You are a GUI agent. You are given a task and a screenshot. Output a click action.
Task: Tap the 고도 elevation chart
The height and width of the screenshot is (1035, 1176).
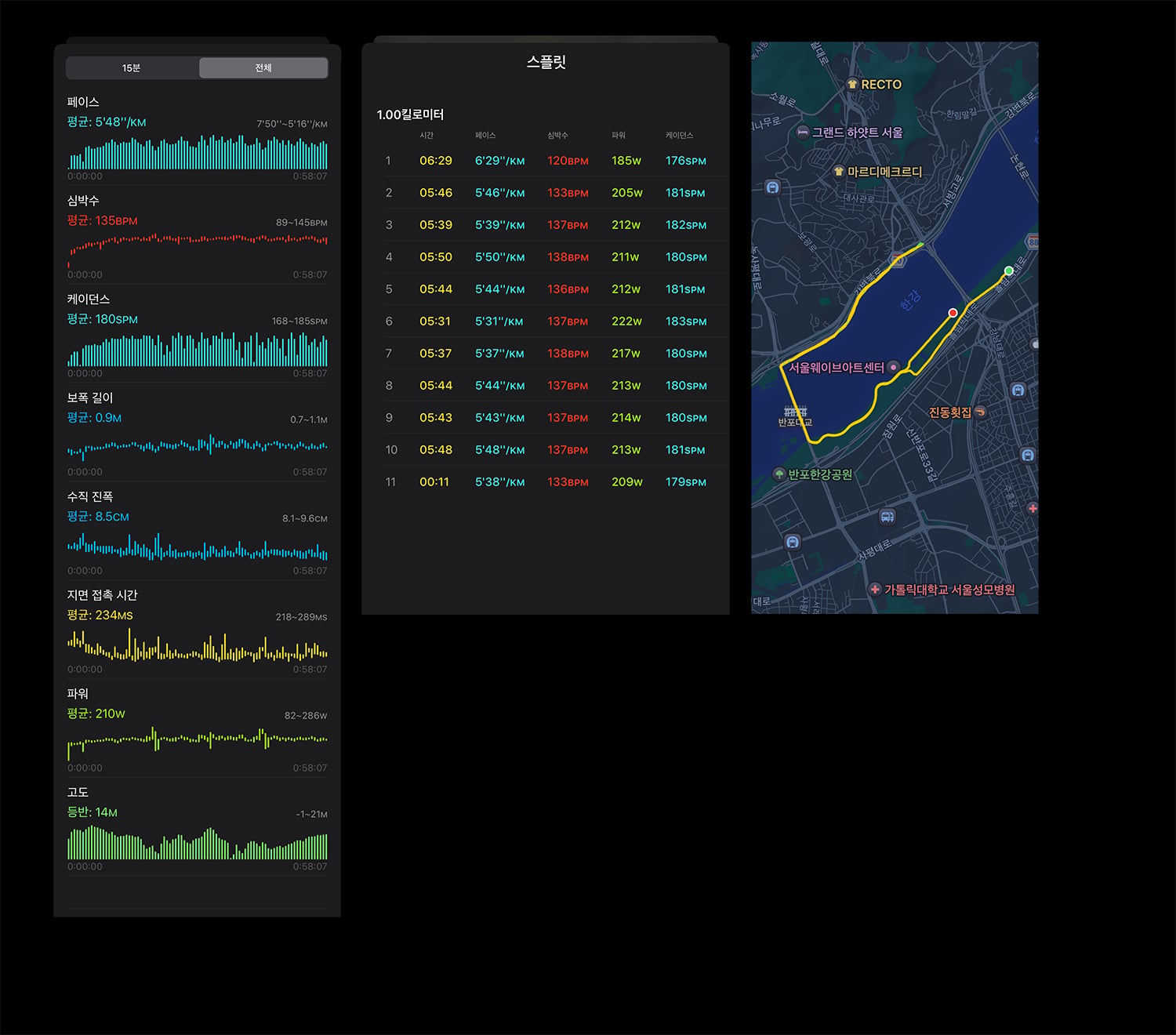point(198,843)
